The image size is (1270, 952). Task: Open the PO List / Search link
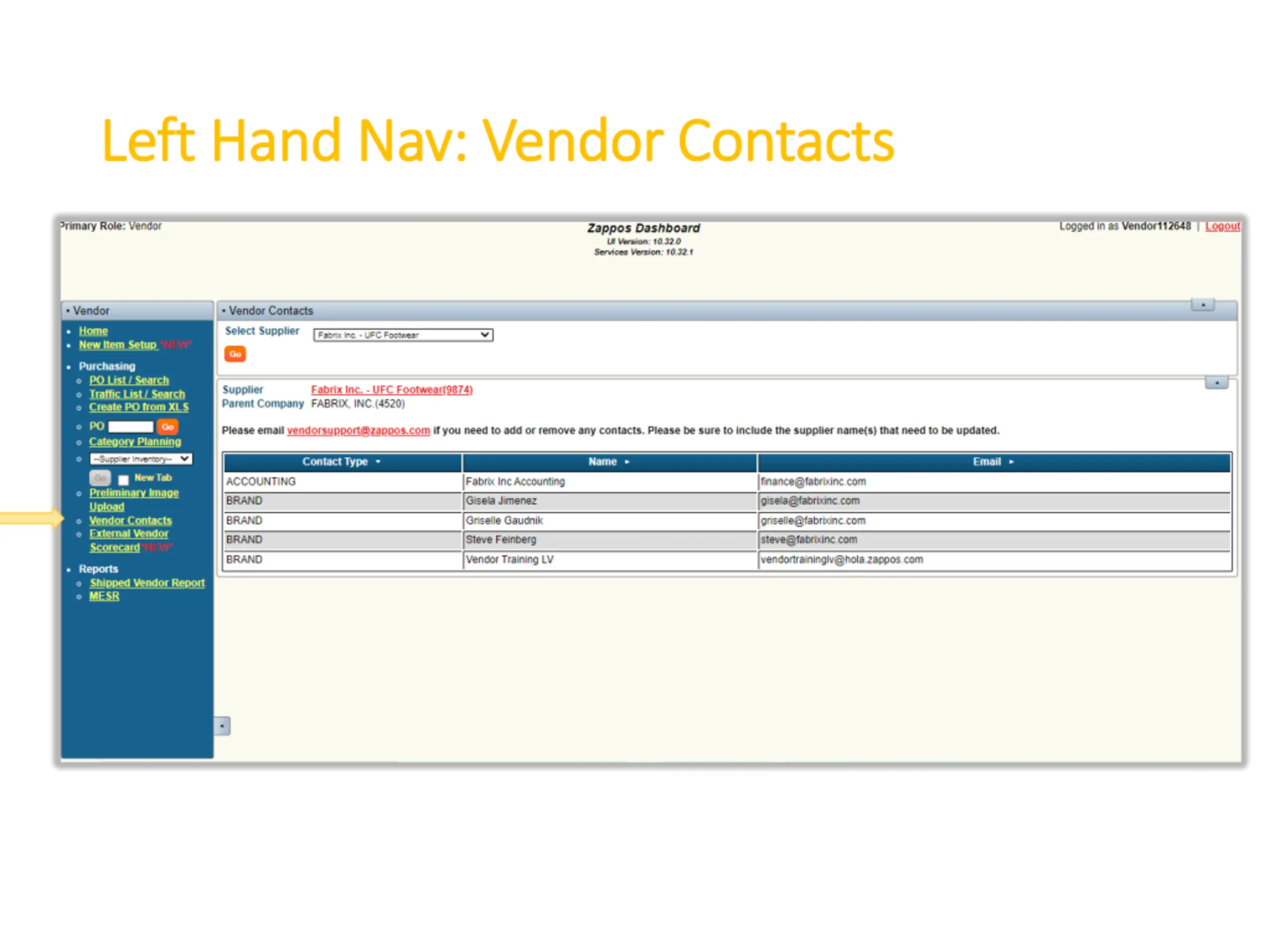point(128,380)
